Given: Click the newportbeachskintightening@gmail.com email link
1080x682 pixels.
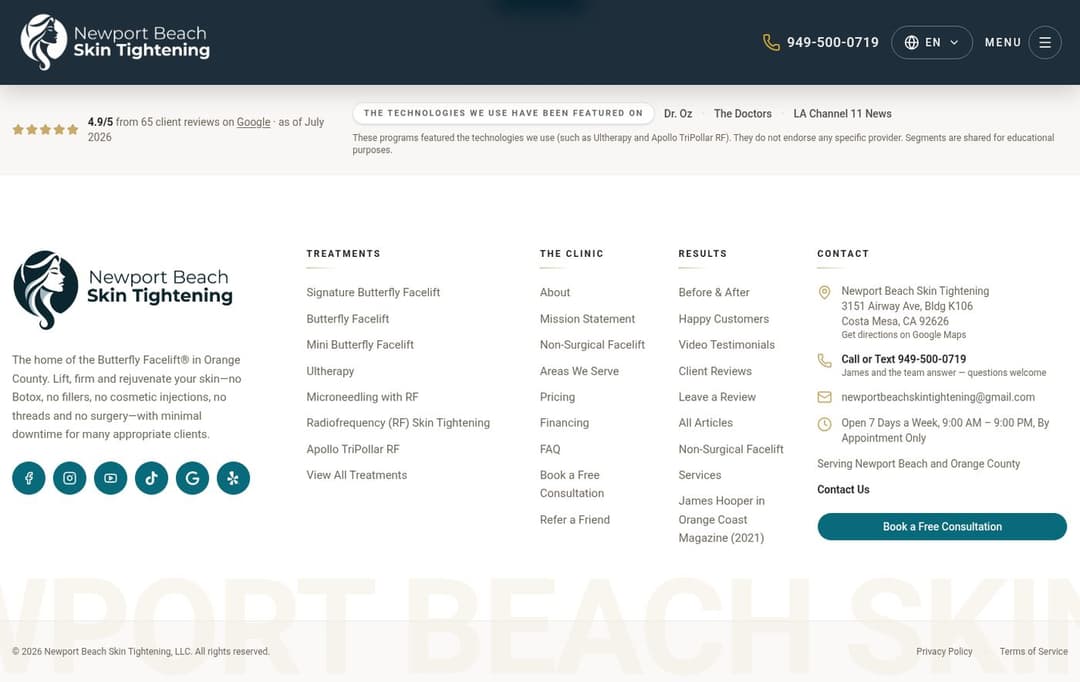Looking at the screenshot, I should pos(937,397).
